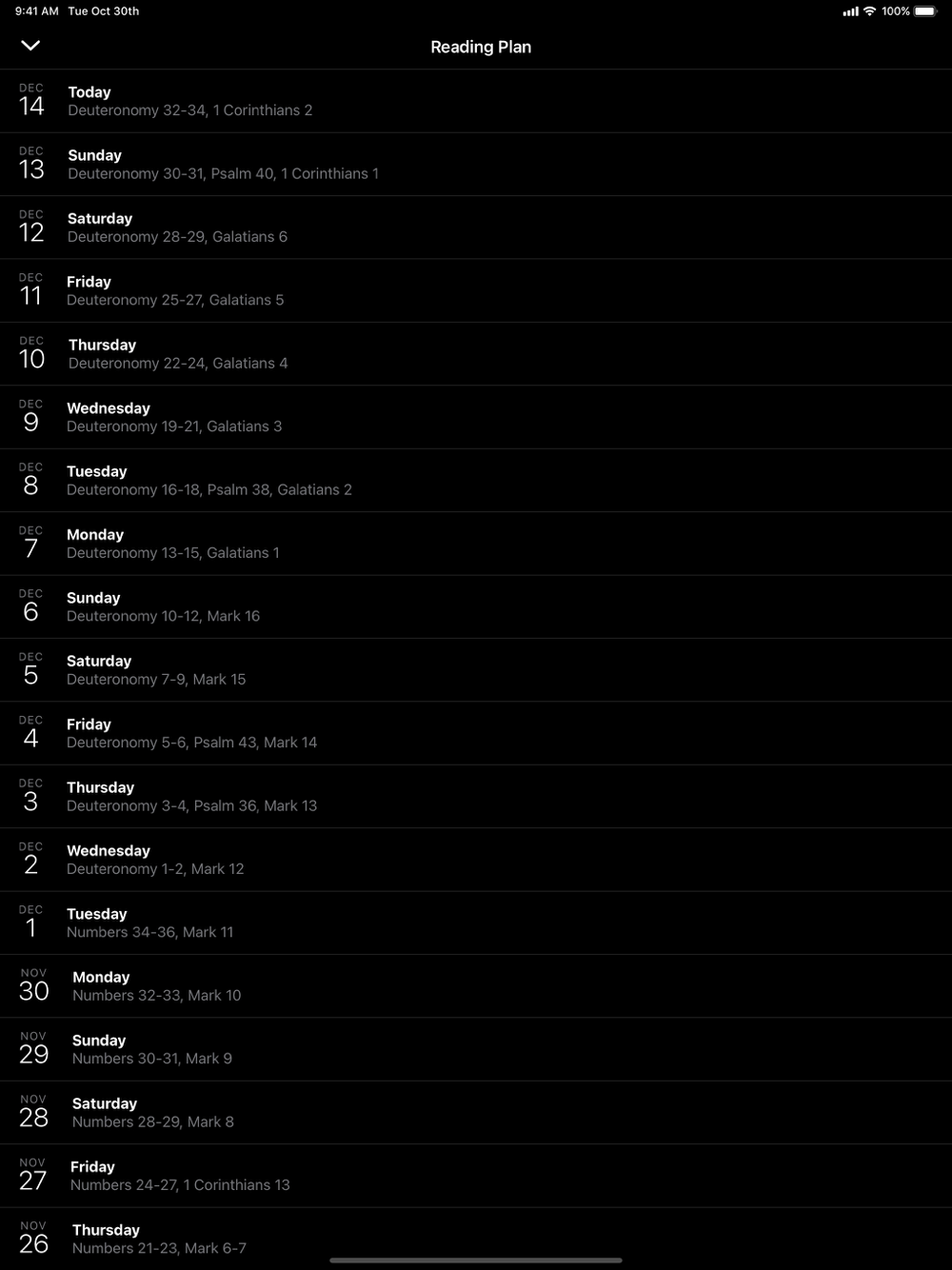Tap the Dec 6 date badge
Image resolution: width=952 pixels, height=1270 pixels.
(x=31, y=606)
